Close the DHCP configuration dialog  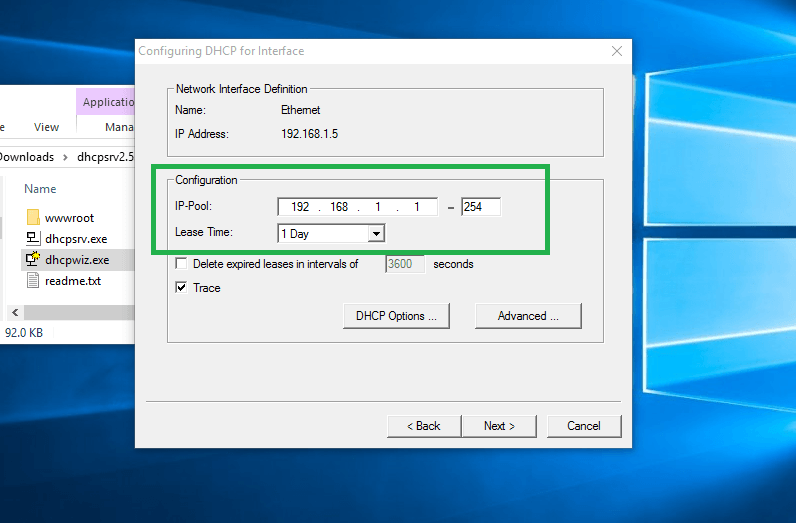click(615, 51)
